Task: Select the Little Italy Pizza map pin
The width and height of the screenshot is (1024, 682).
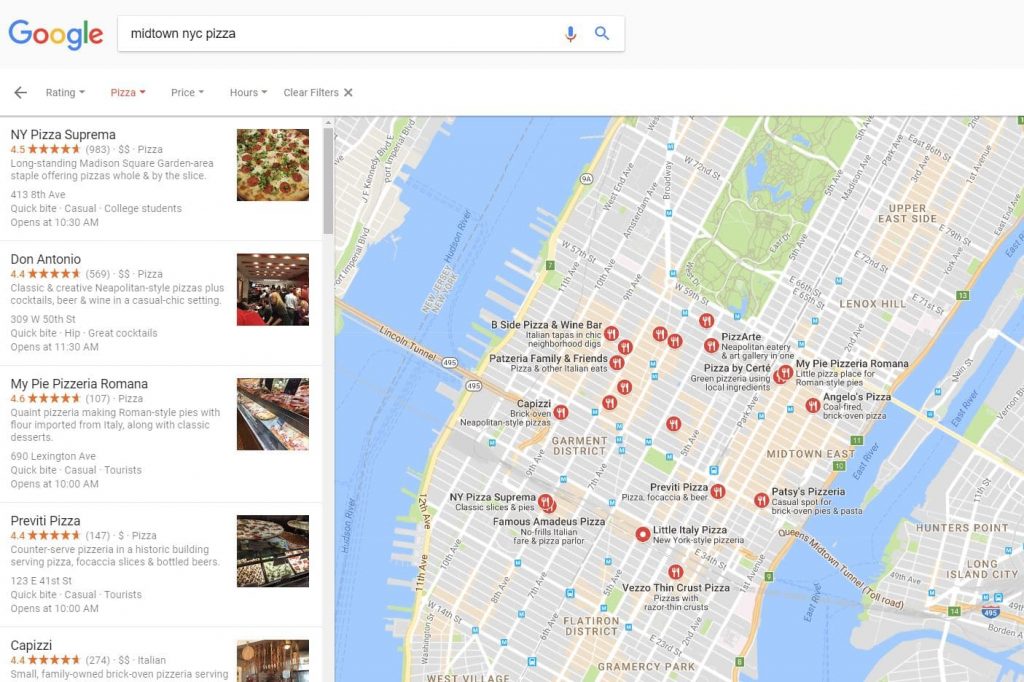Action: [x=643, y=534]
